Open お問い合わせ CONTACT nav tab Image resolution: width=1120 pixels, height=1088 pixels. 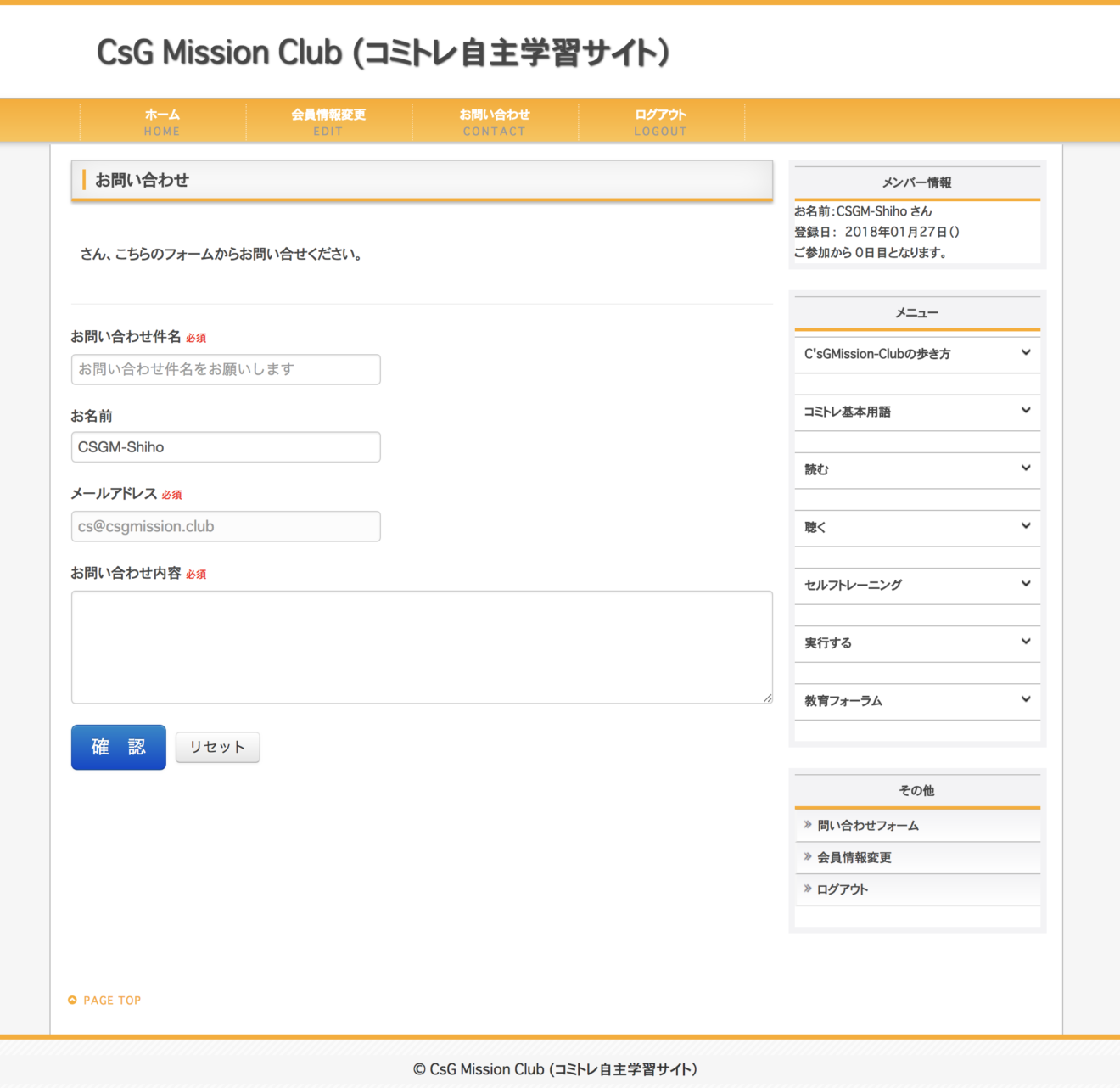(x=496, y=121)
